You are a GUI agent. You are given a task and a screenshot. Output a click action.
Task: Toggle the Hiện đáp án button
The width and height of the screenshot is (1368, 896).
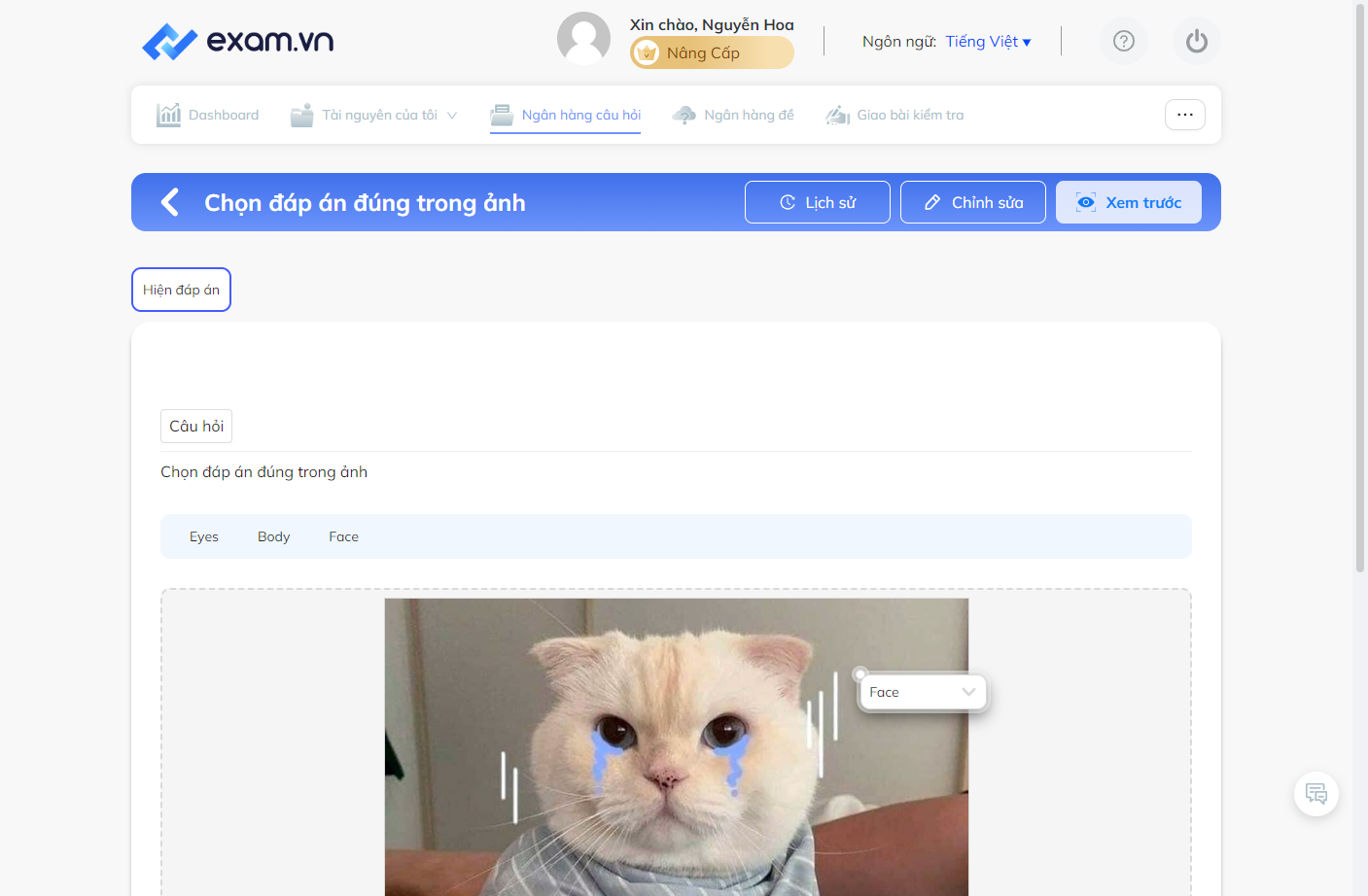coord(181,290)
